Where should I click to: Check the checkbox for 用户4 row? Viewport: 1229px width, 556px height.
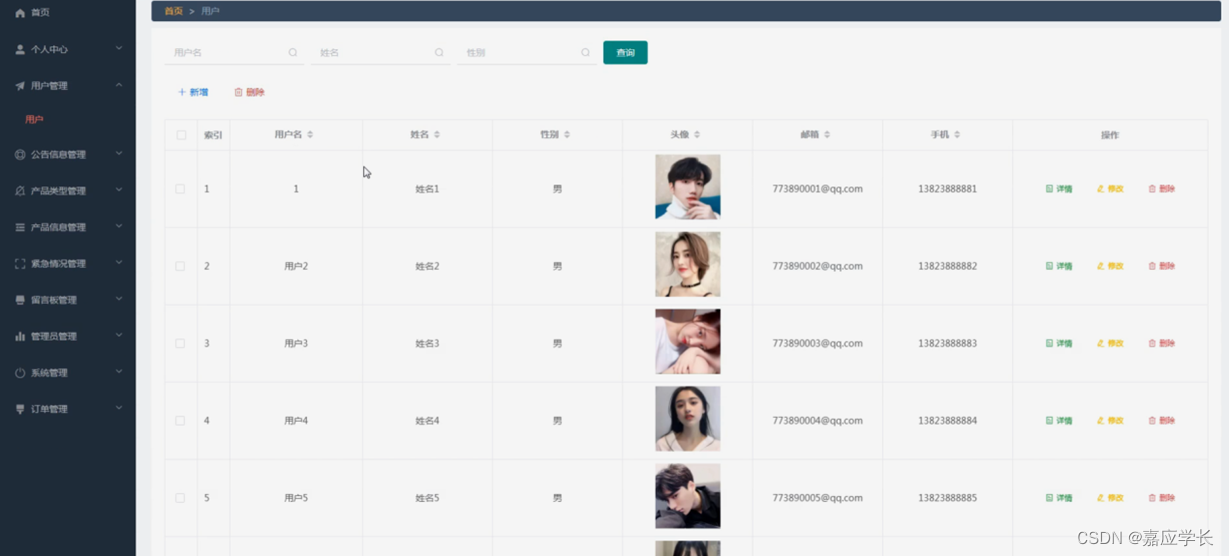(x=181, y=421)
